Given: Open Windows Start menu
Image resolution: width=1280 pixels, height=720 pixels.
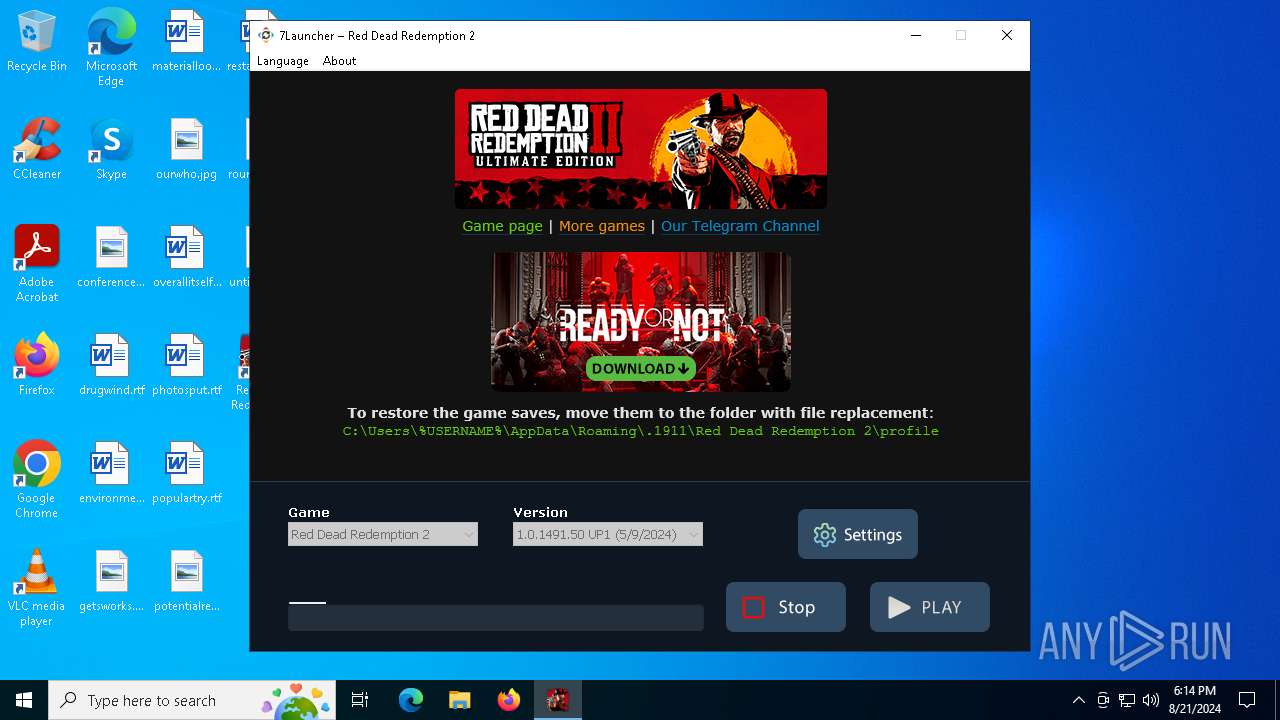Looking at the screenshot, I should (x=24, y=700).
